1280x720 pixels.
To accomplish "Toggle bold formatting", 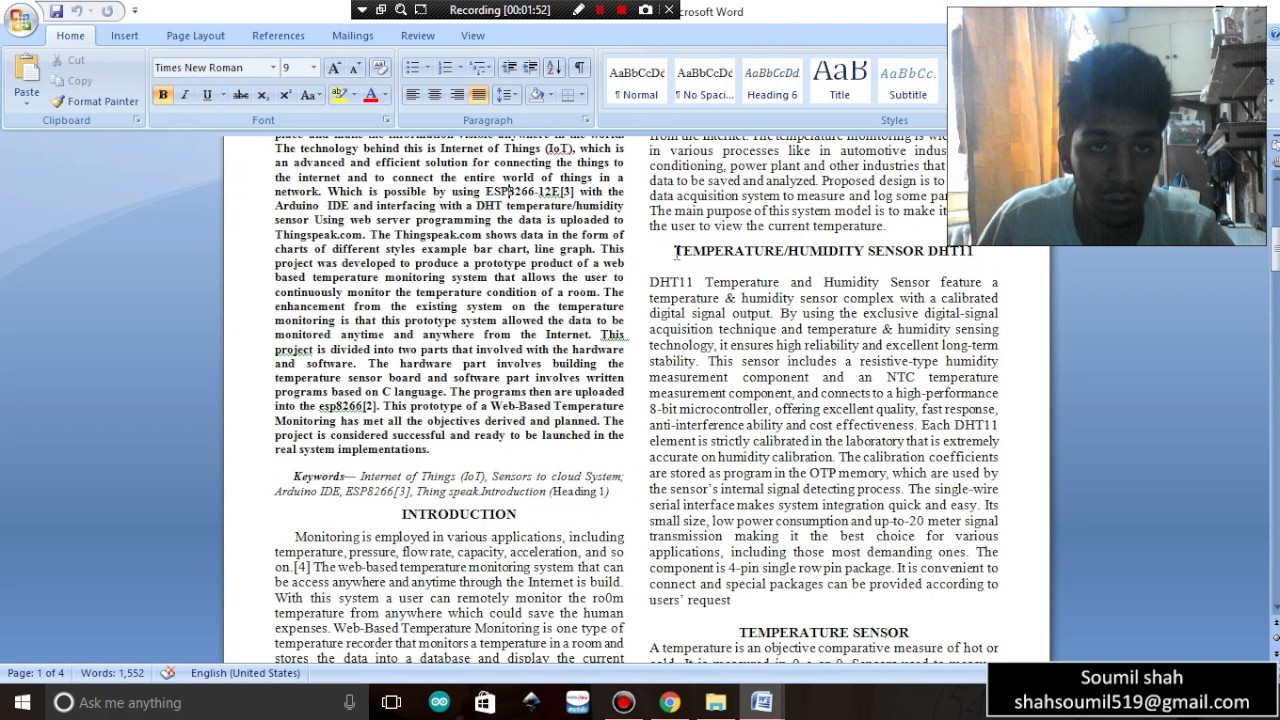I will point(163,95).
